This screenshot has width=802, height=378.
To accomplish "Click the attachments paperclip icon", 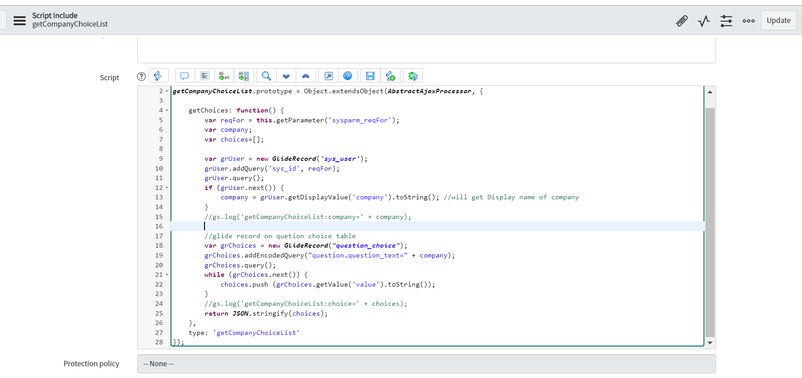I will [682, 21].
